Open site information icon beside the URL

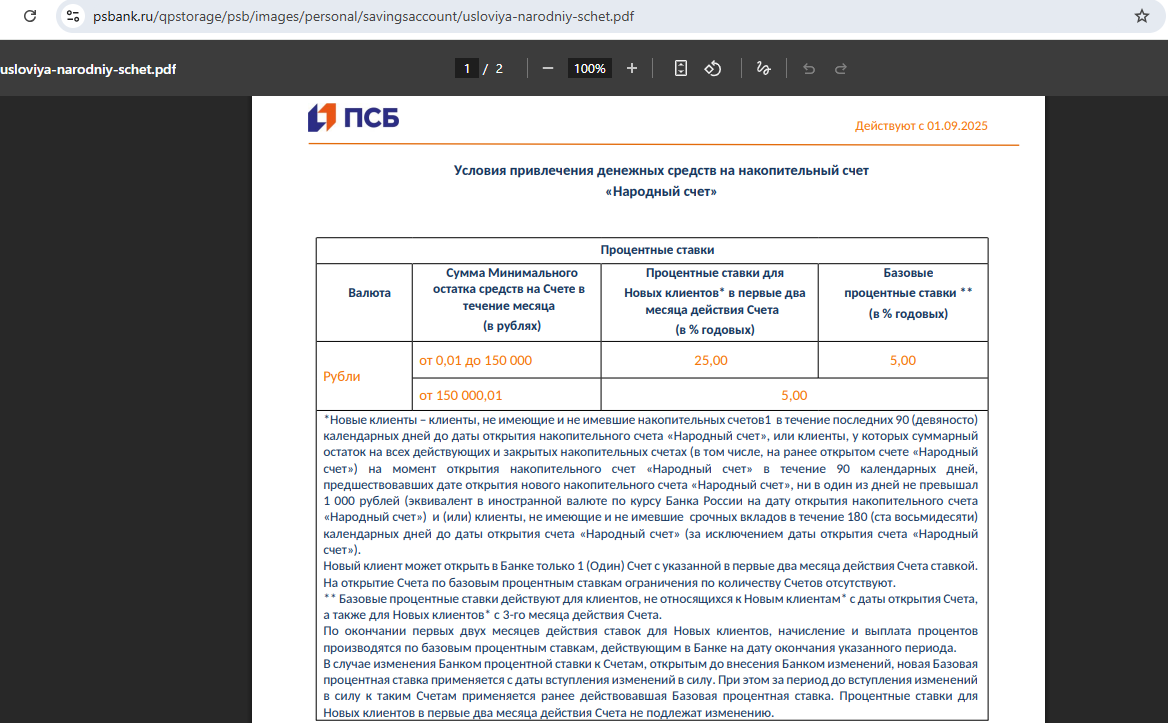point(72,16)
